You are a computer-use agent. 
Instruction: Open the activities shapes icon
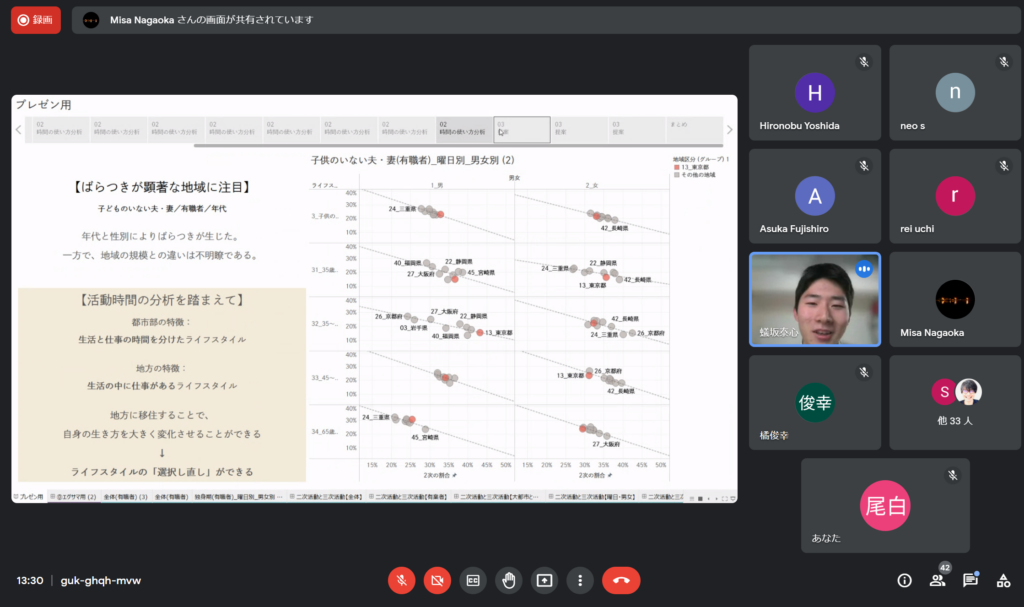click(x=1002, y=580)
